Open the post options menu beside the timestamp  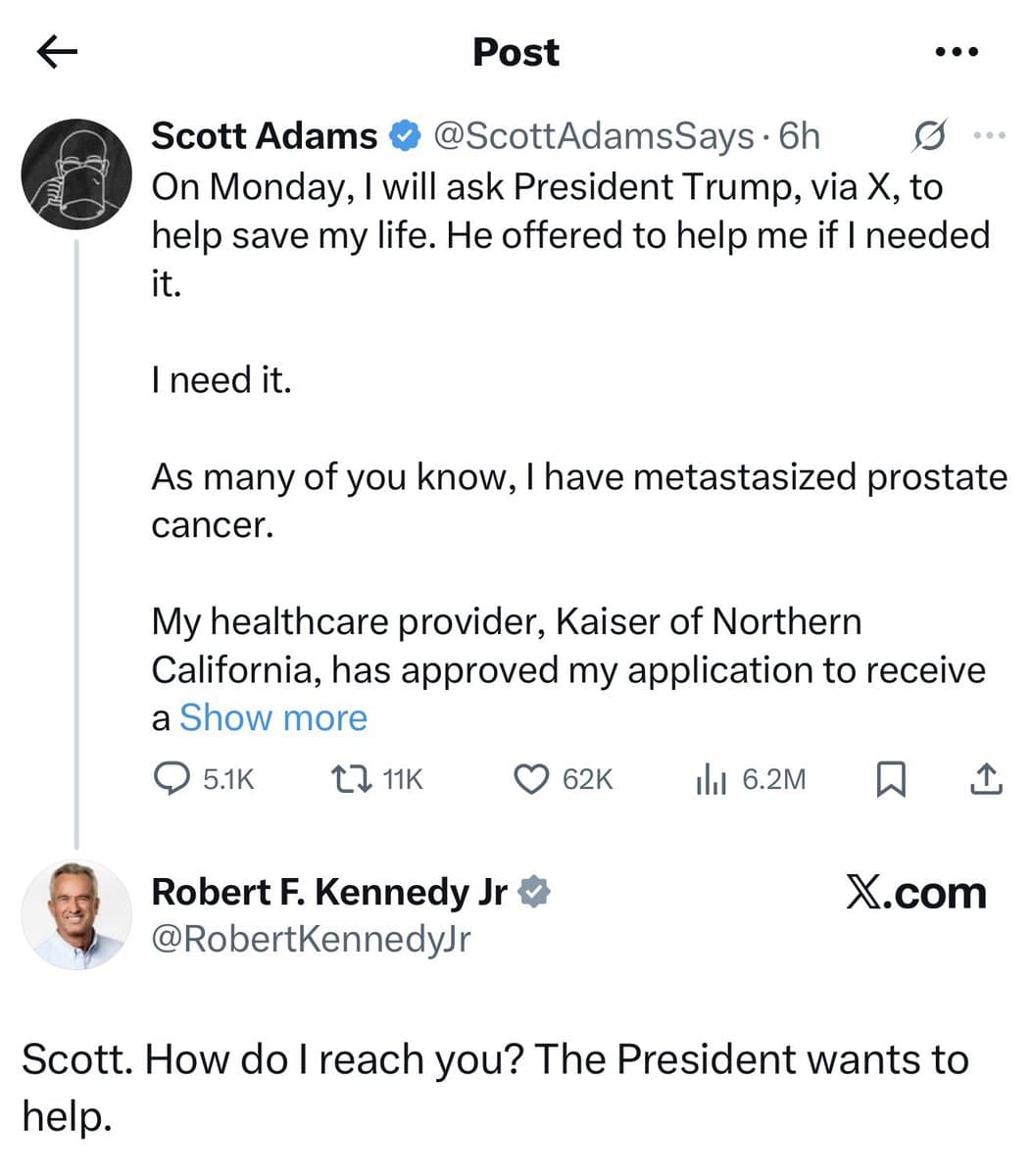(990, 136)
